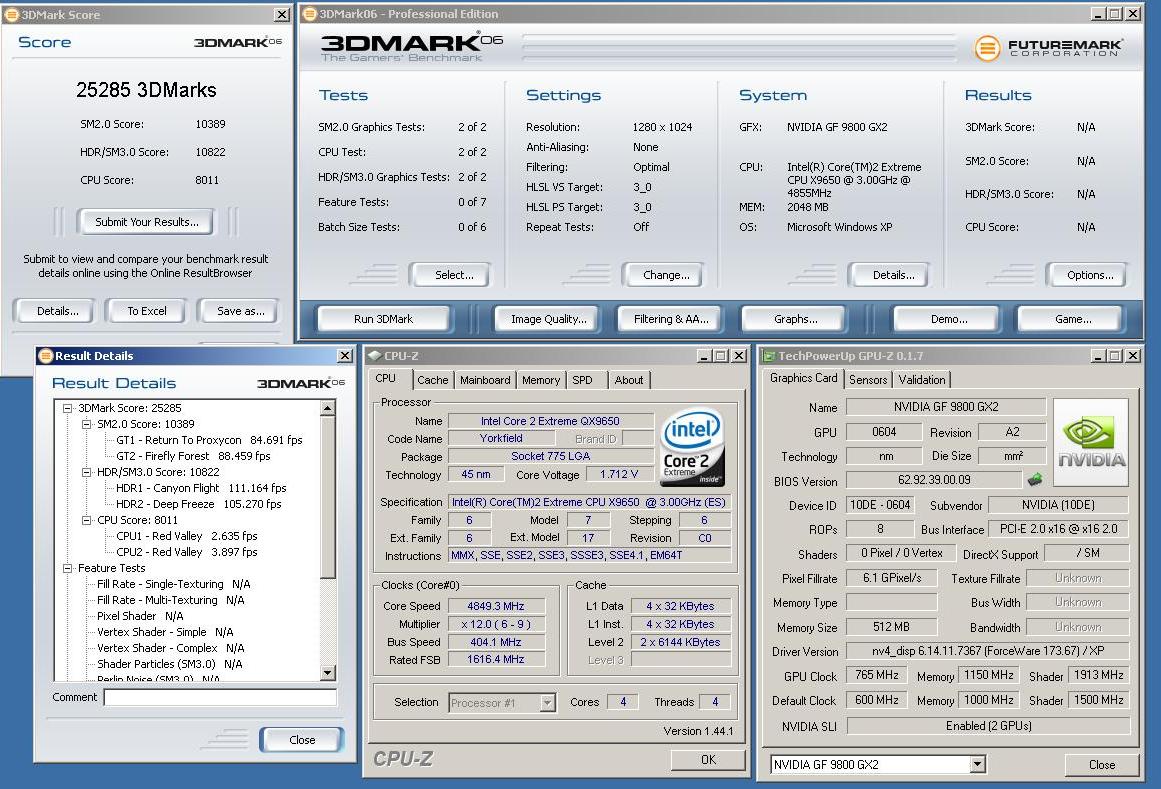This screenshot has height=789, width=1161.
Task: Collapse the Feature Tests tree node
Action: [x=67, y=568]
